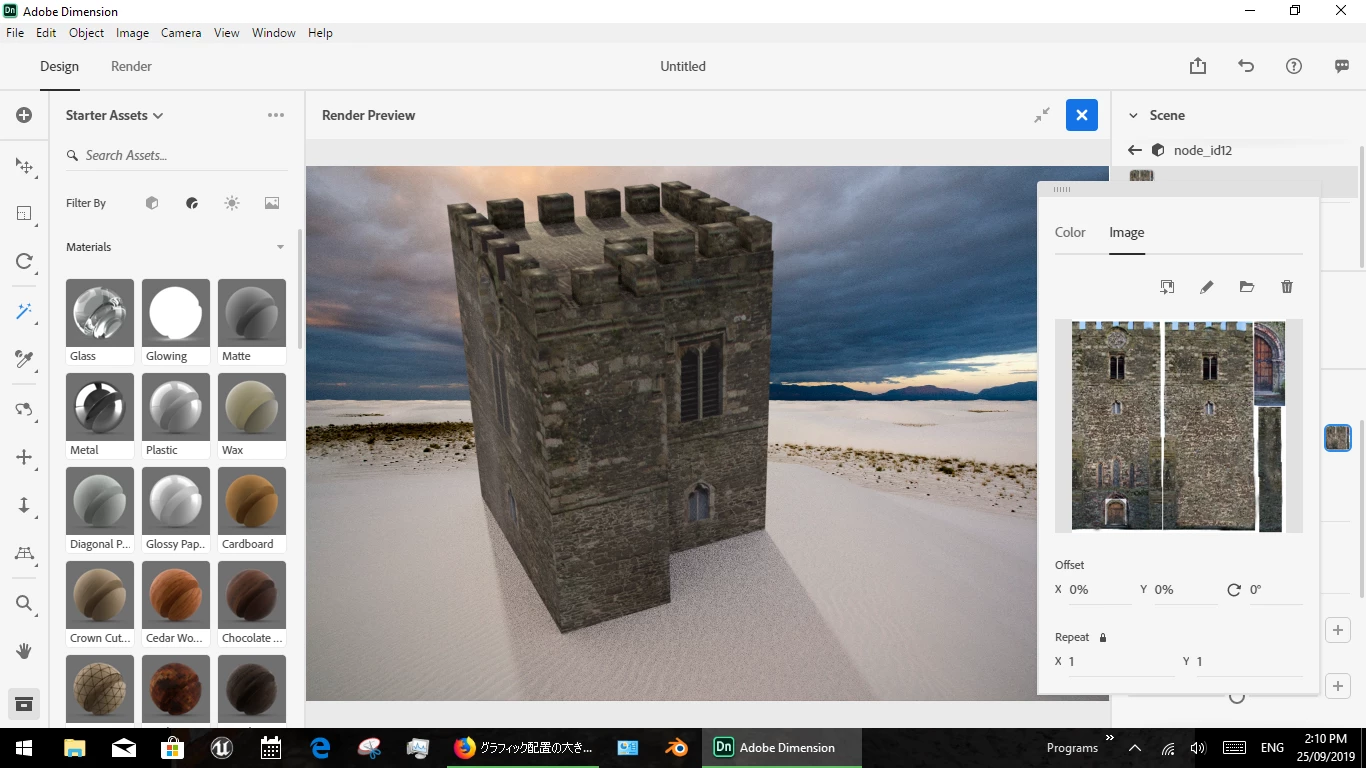Screen dimensions: 1366x768
Task: Select the Select and Rotate tool
Action: click(x=24, y=261)
